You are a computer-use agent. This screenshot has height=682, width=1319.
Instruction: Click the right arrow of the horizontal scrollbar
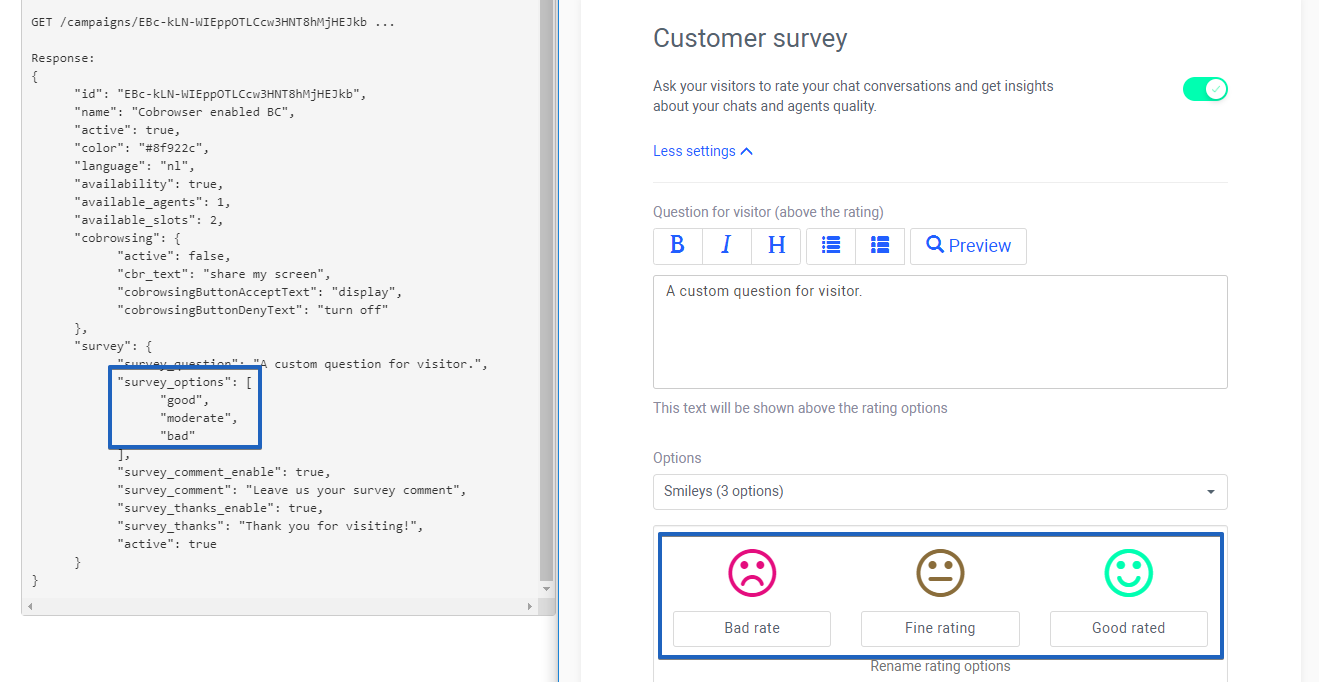coord(530,607)
